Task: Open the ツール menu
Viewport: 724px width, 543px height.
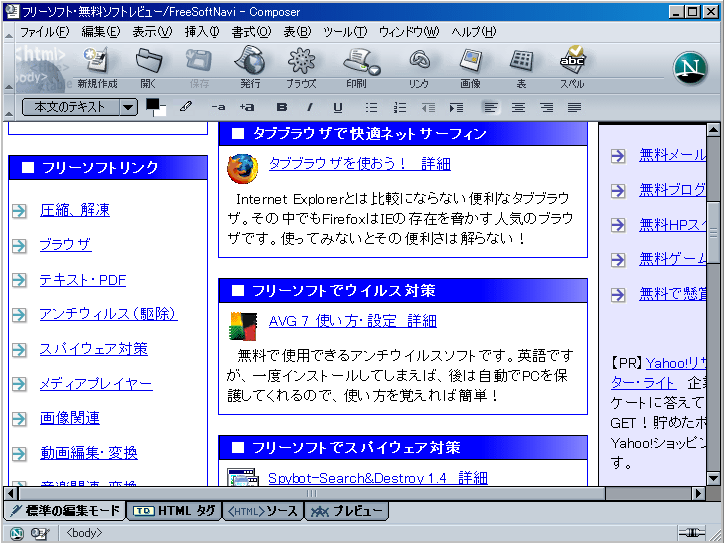Action: pos(345,32)
